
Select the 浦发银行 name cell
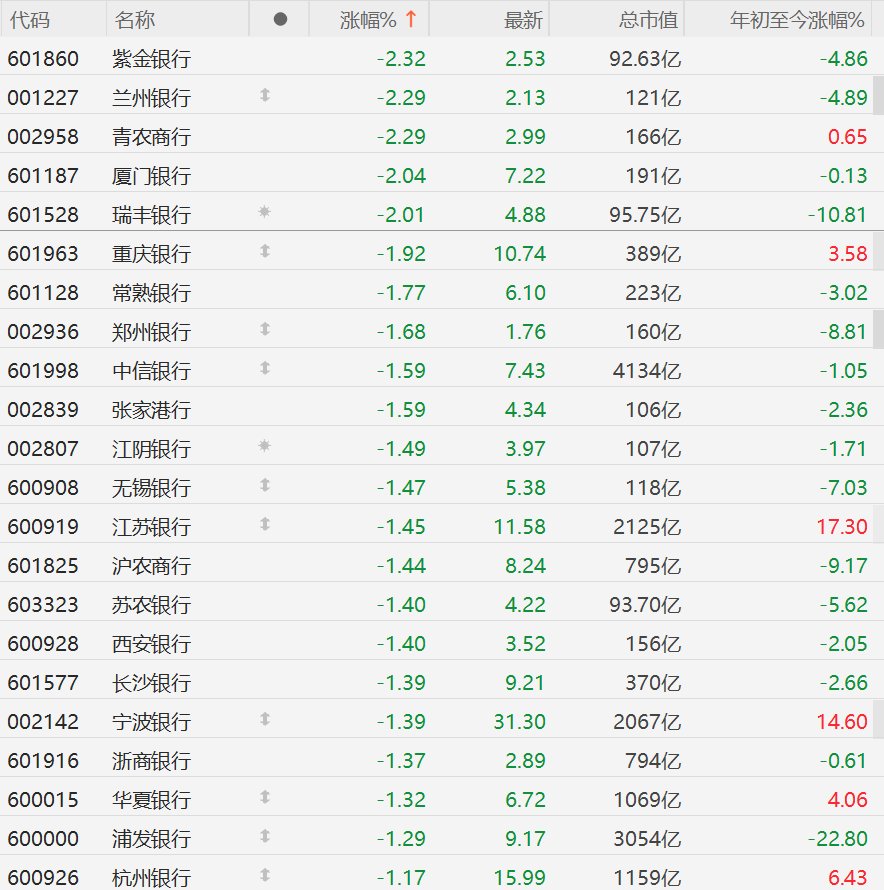(152, 839)
